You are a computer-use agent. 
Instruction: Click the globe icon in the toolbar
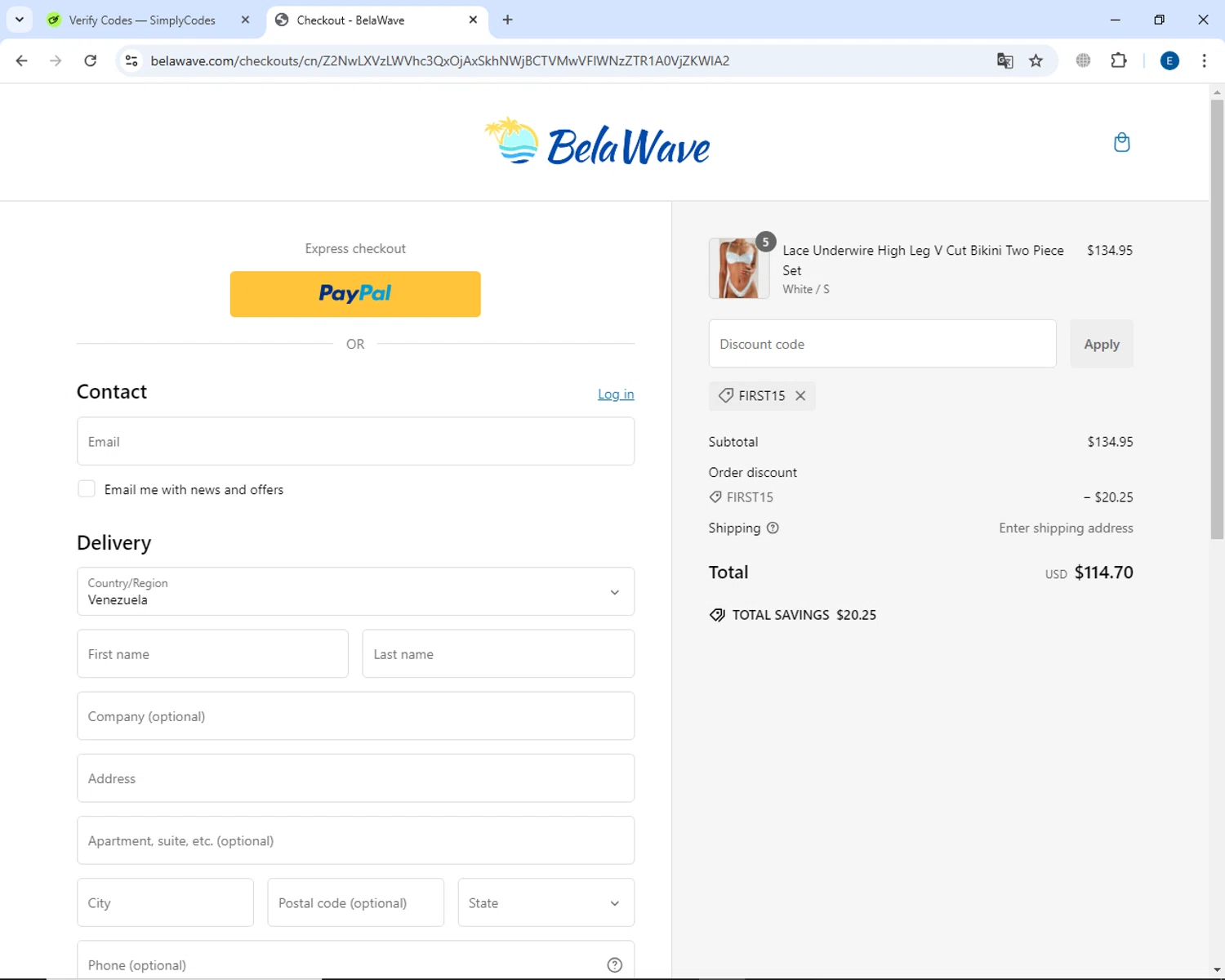(x=1083, y=60)
